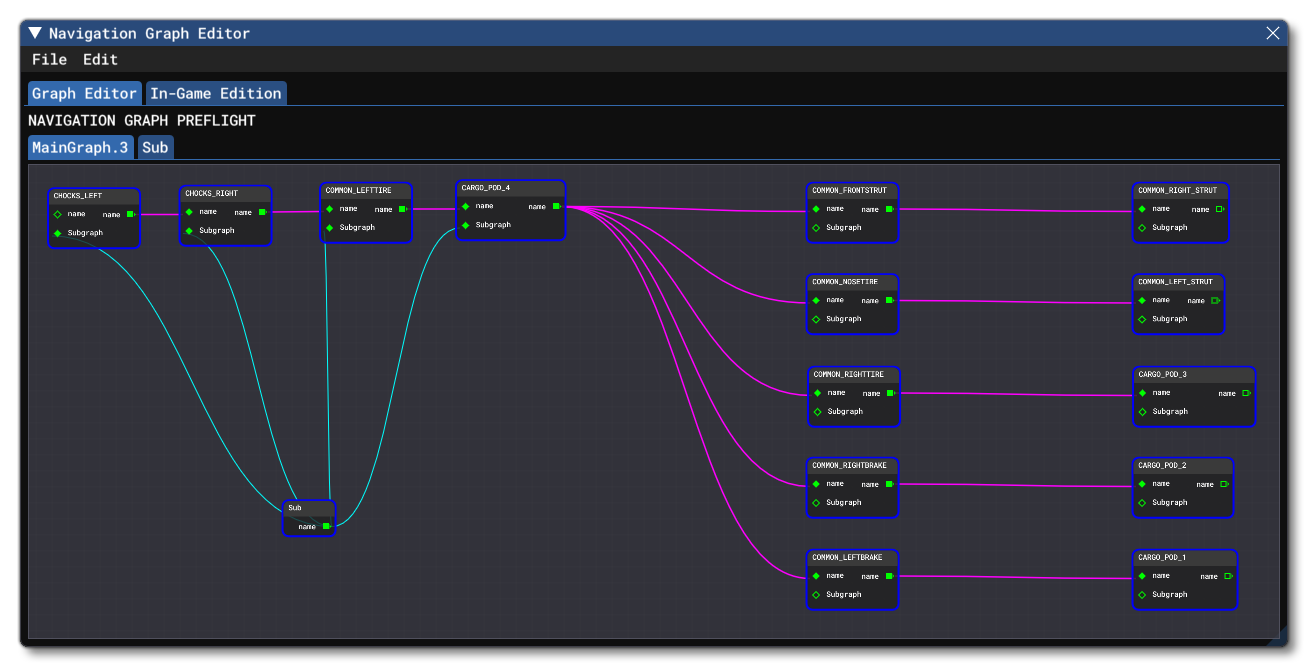The width and height of the screenshot is (1308, 667).
Task: Open the File menu
Action: pos(49,59)
